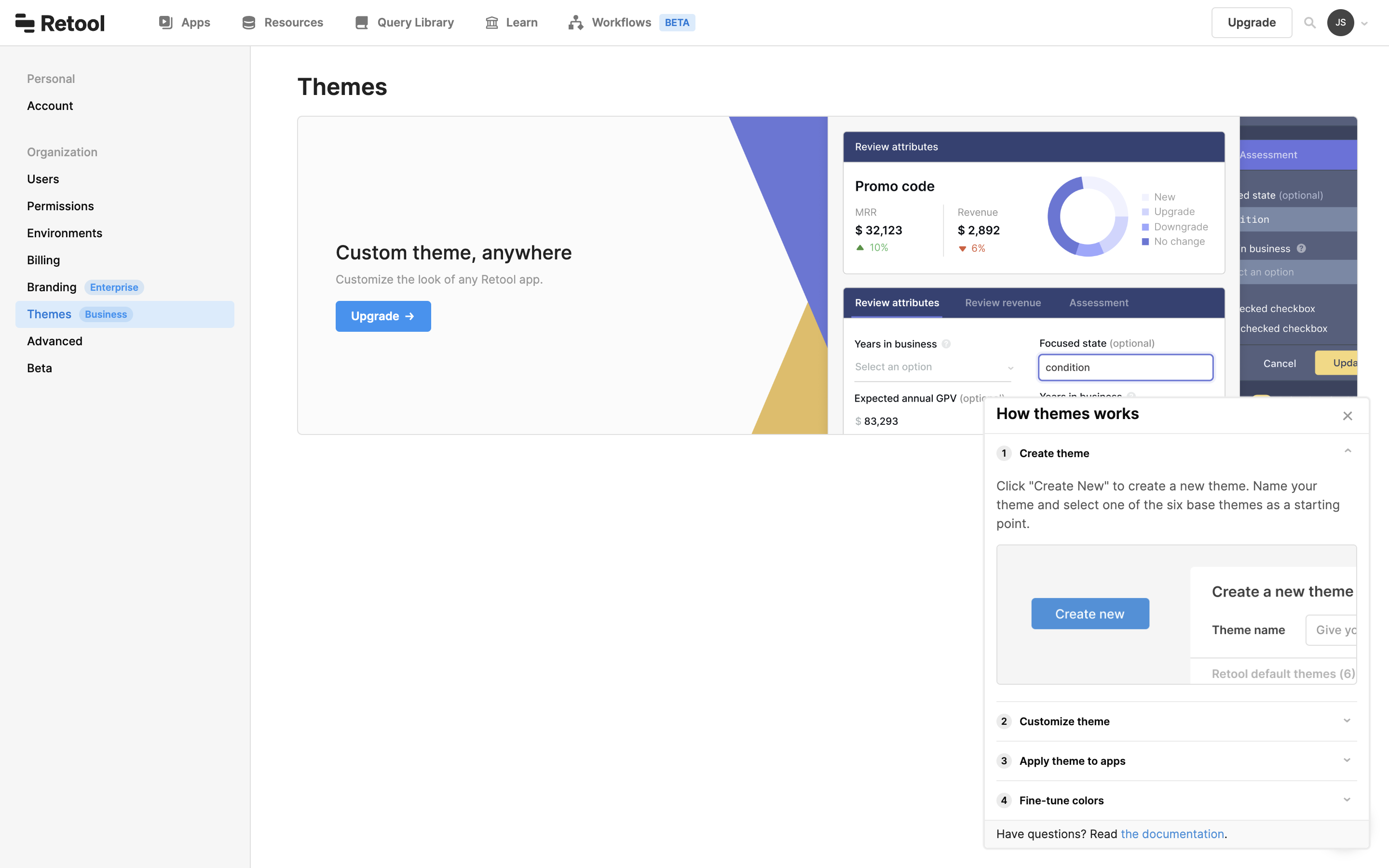The width and height of the screenshot is (1389, 868).
Task: Click the green 10% up-arrow indicator
Action: (x=872, y=247)
